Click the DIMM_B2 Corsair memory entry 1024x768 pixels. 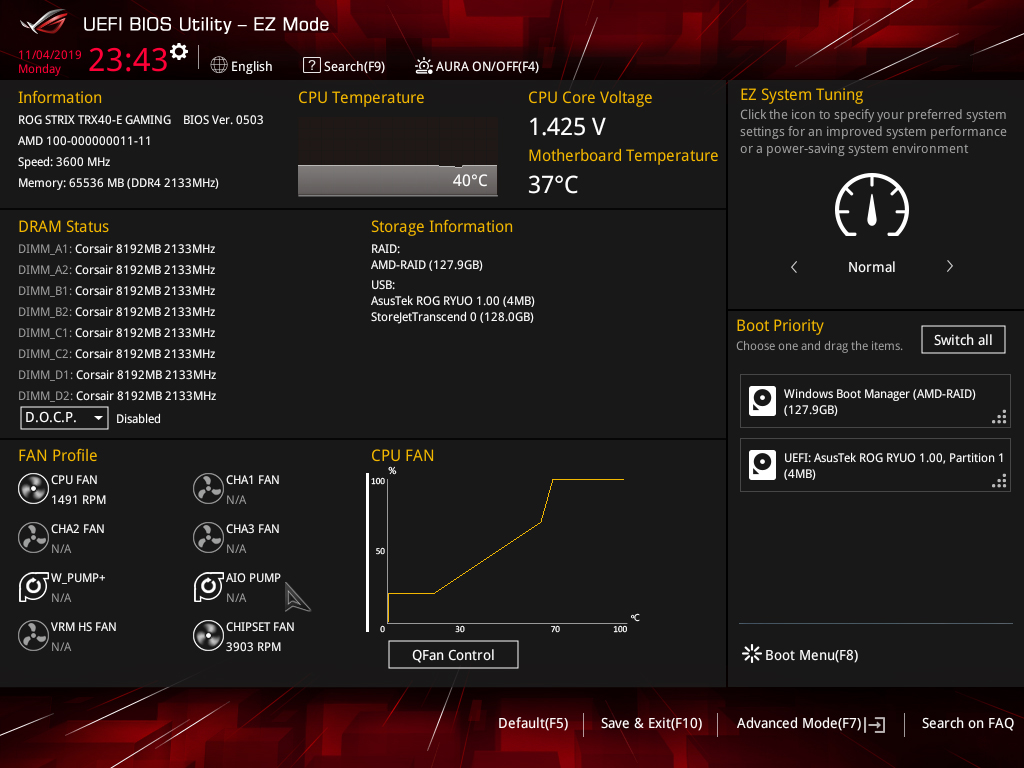pos(117,312)
